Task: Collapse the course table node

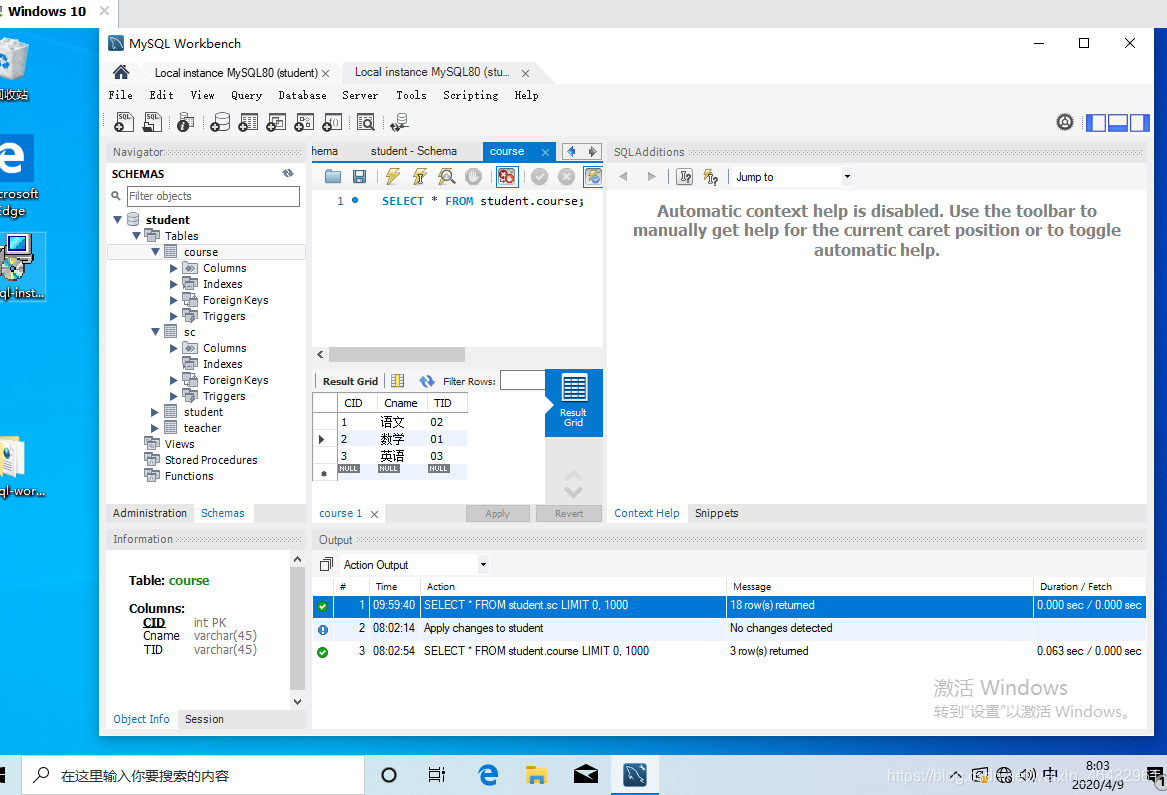Action: point(156,252)
